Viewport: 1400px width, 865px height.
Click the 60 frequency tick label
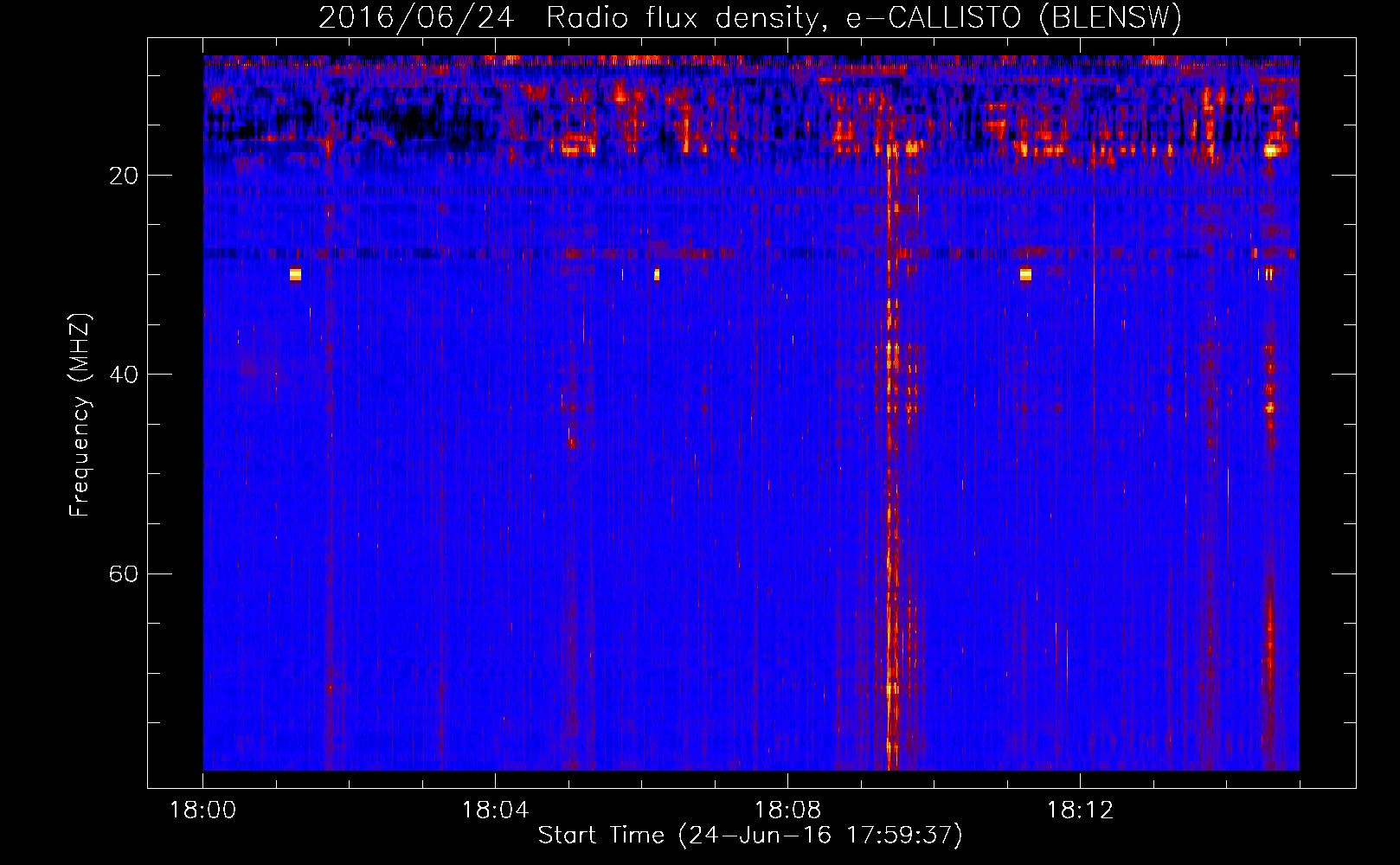pyautogui.click(x=124, y=574)
